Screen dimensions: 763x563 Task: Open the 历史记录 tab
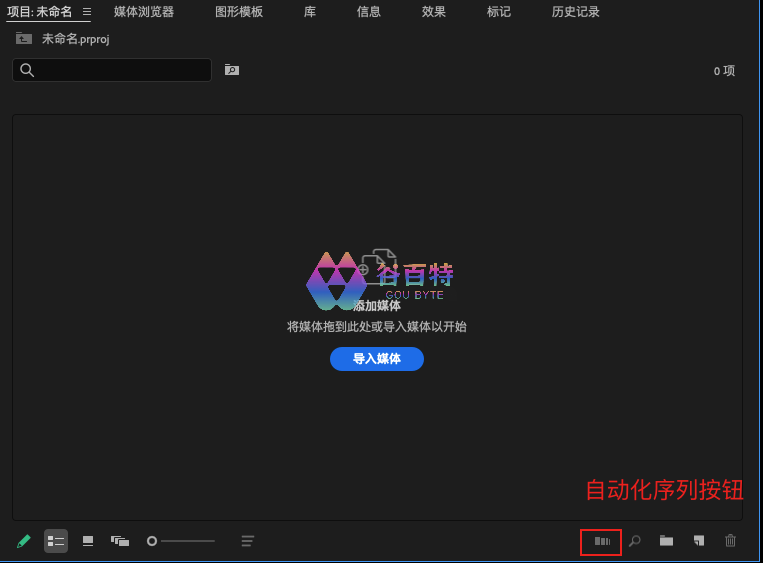click(576, 12)
